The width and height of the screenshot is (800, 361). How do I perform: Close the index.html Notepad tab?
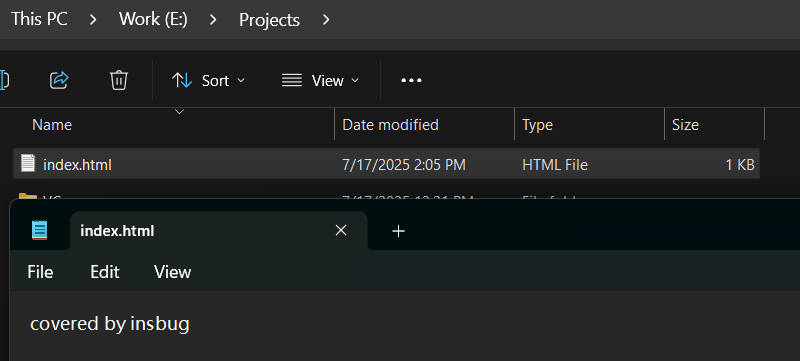(341, 230)
